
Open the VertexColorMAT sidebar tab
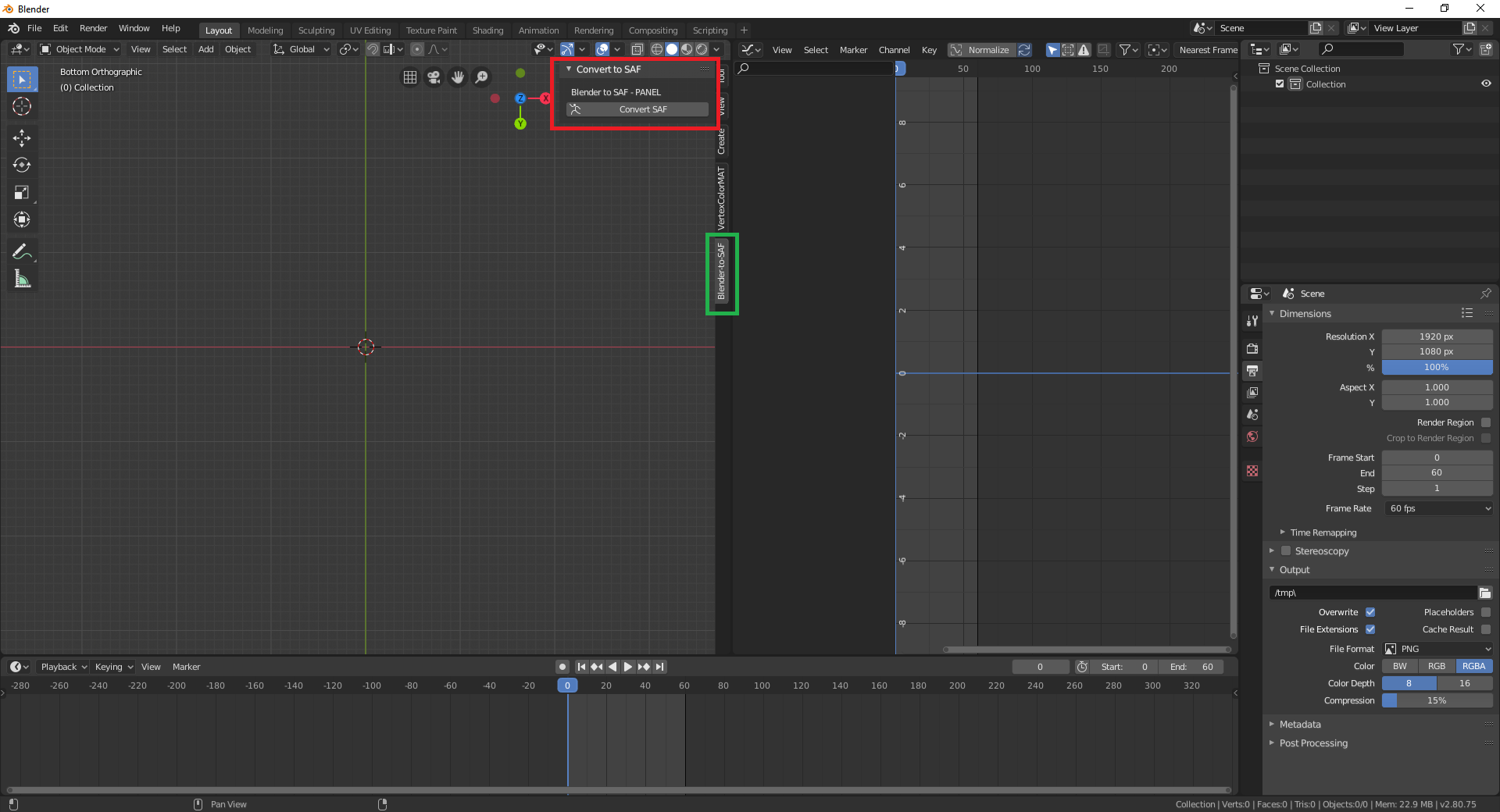tap(721, 198)
